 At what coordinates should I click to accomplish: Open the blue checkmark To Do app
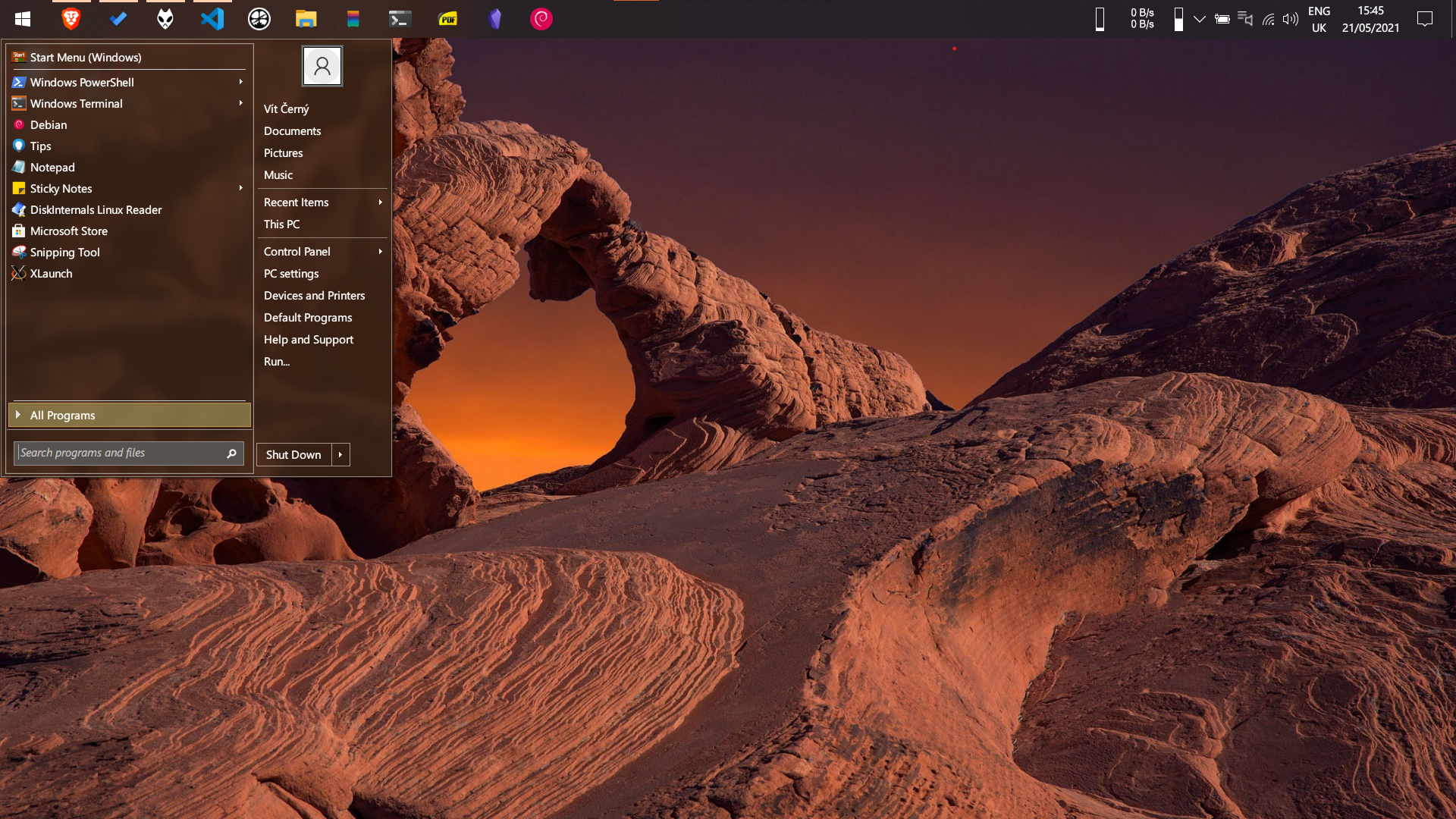118,19
